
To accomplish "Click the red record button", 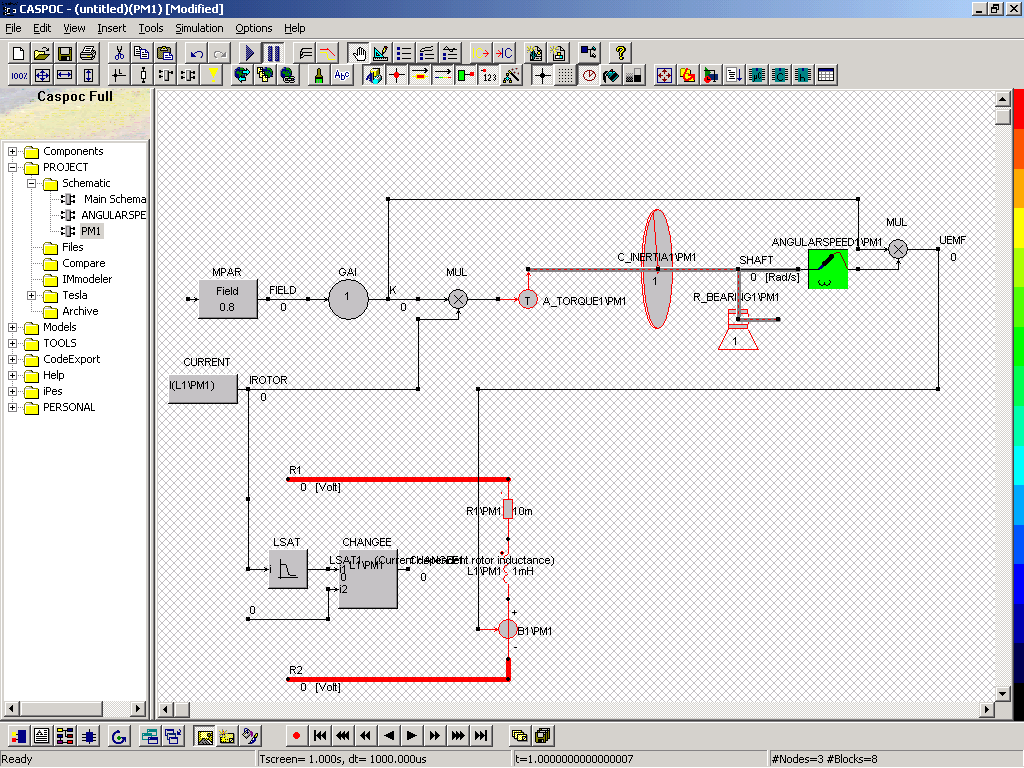I will 296,736.
